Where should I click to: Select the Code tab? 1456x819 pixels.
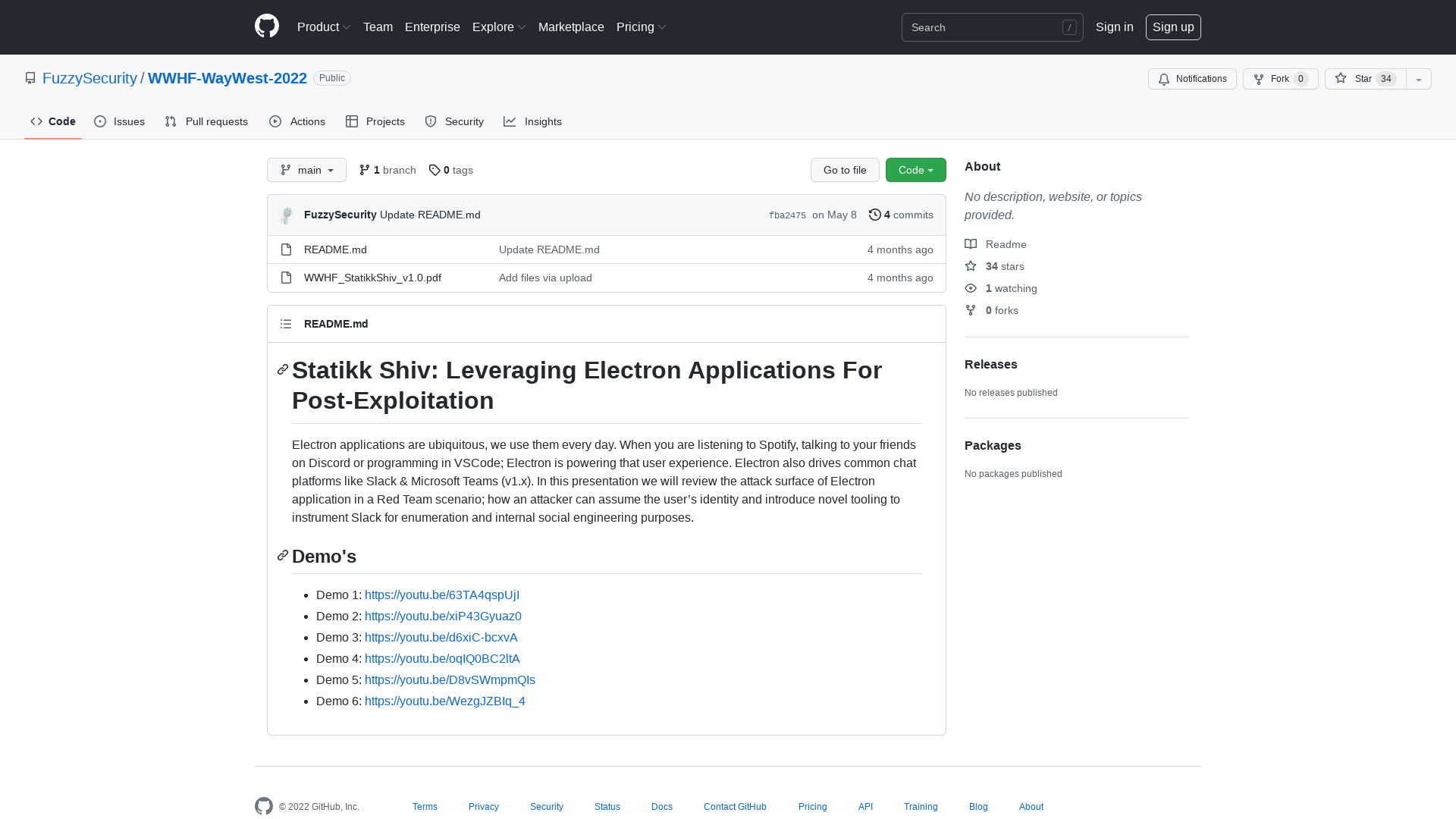(53, 121)
